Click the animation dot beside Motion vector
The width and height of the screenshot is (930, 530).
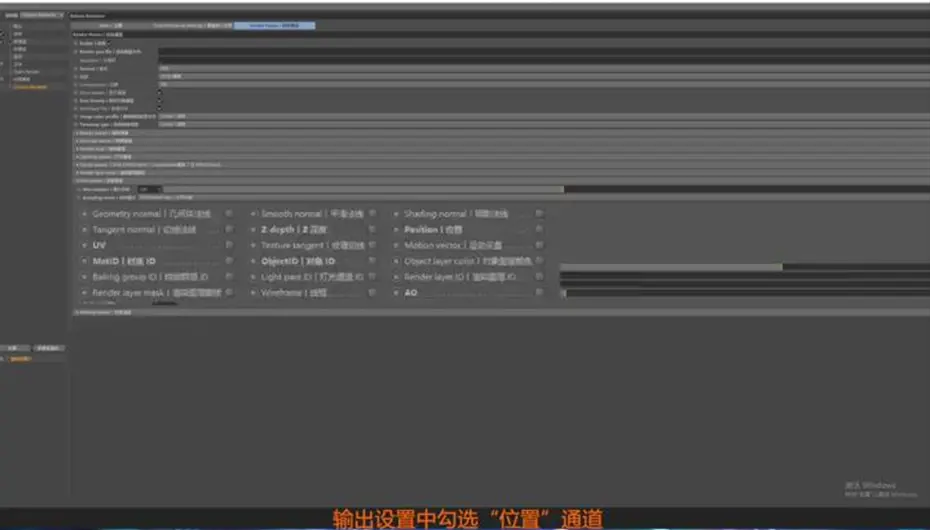pos(396,245)
